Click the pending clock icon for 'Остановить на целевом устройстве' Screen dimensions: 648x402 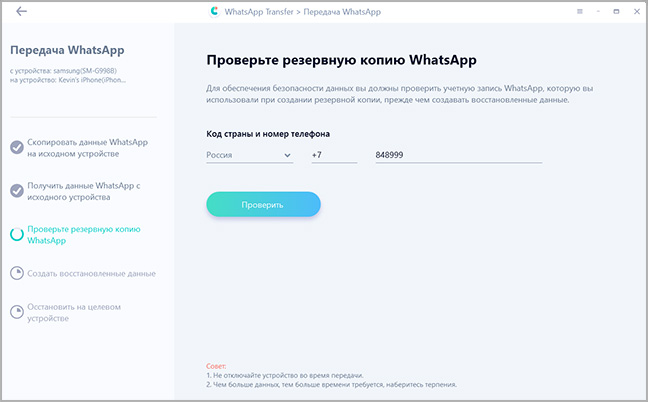17,312
